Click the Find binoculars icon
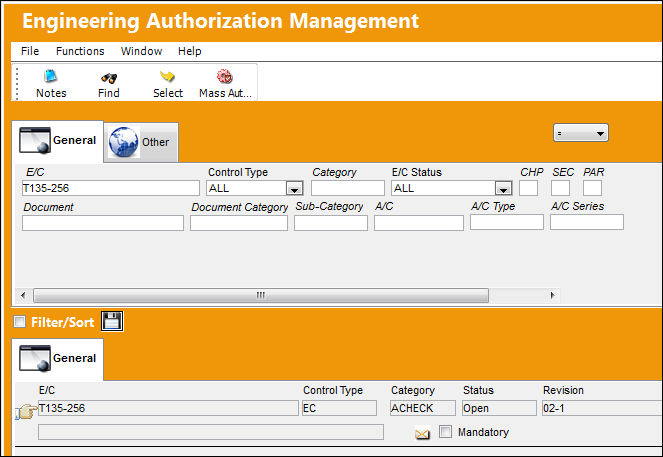 [x=109, y=77]
